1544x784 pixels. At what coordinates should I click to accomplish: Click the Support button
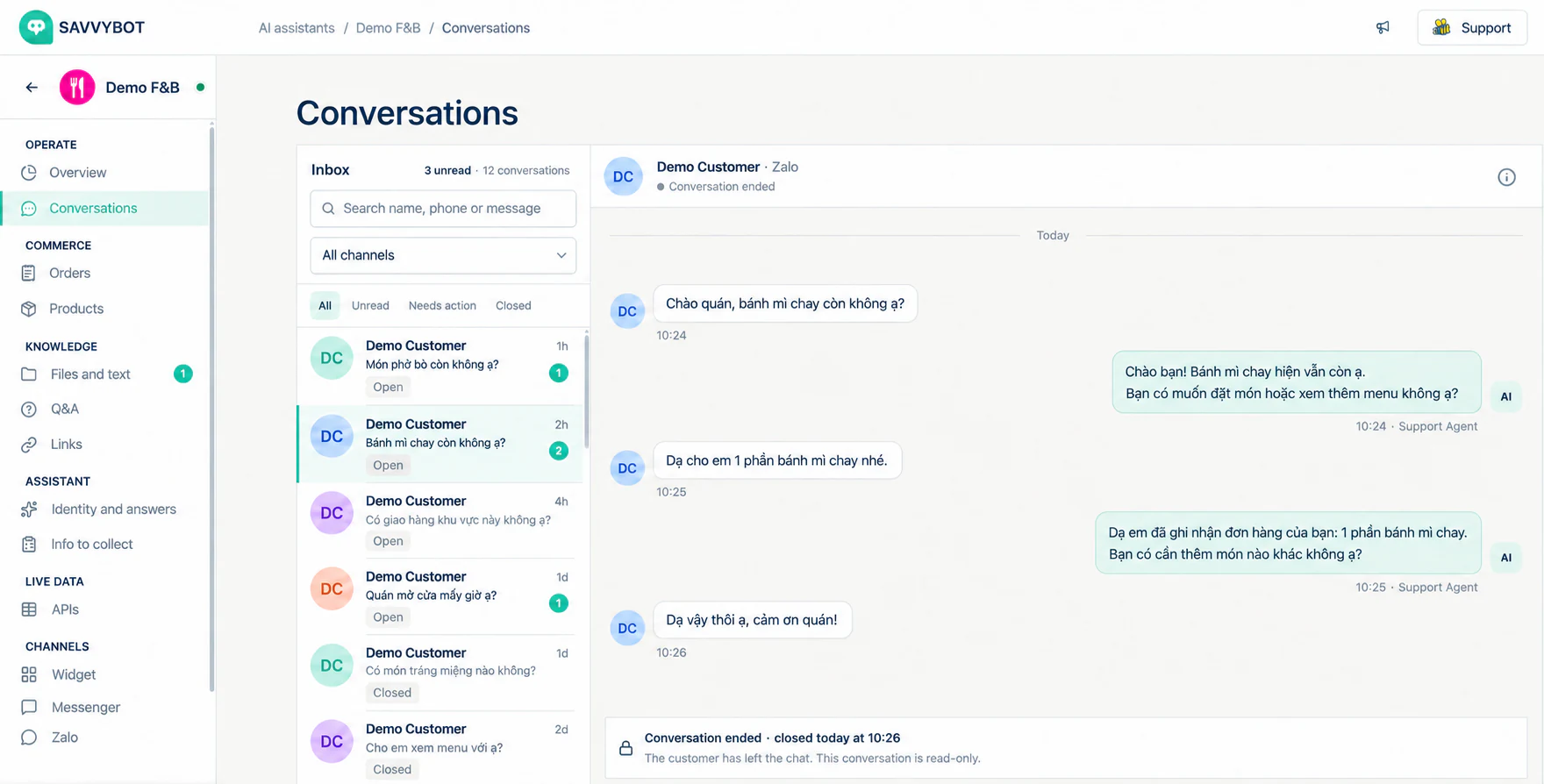(x=1472, y=28)
